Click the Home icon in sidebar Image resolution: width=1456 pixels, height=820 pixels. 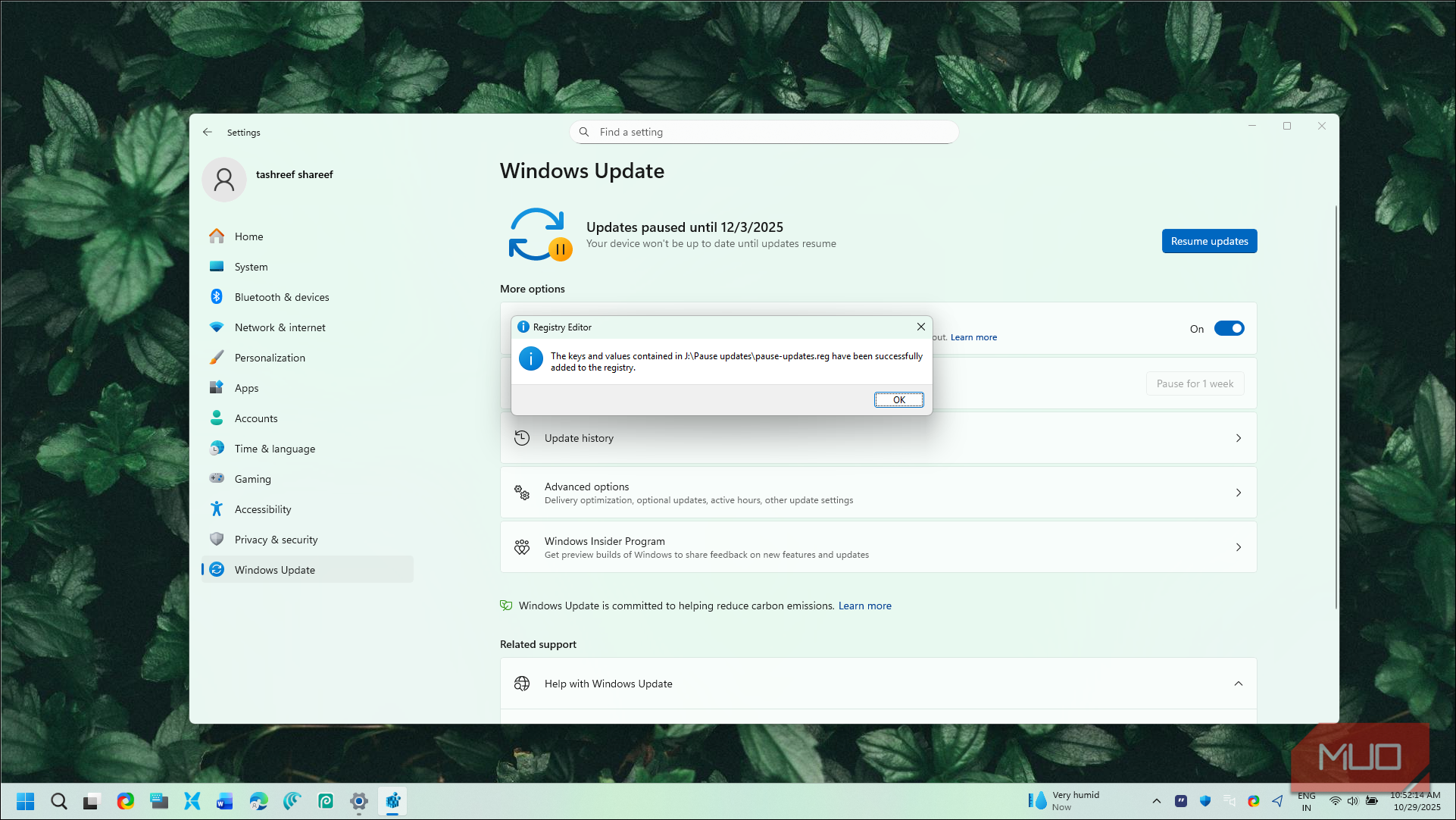(x=217, y=236)
